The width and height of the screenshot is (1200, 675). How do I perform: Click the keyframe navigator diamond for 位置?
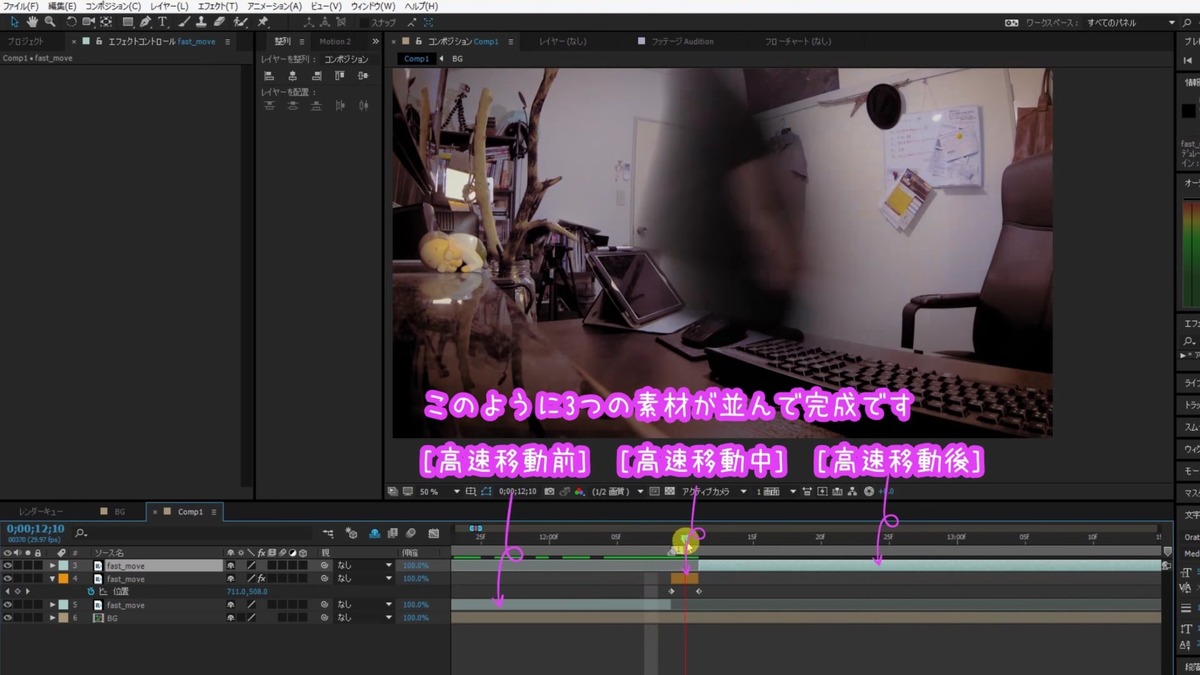[x=16, y=592]
